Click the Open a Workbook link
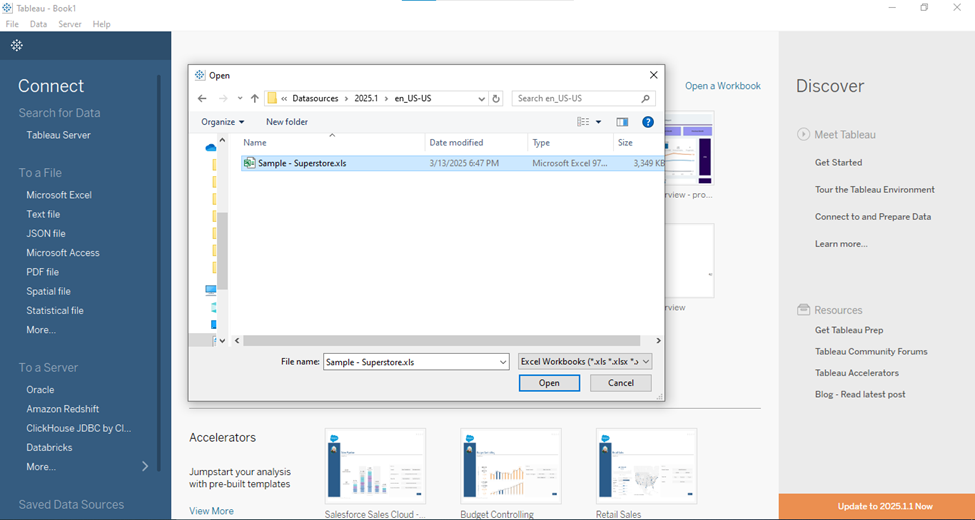Screen dimensions: 975x520 pyautogui.click(x=723, y=86)
